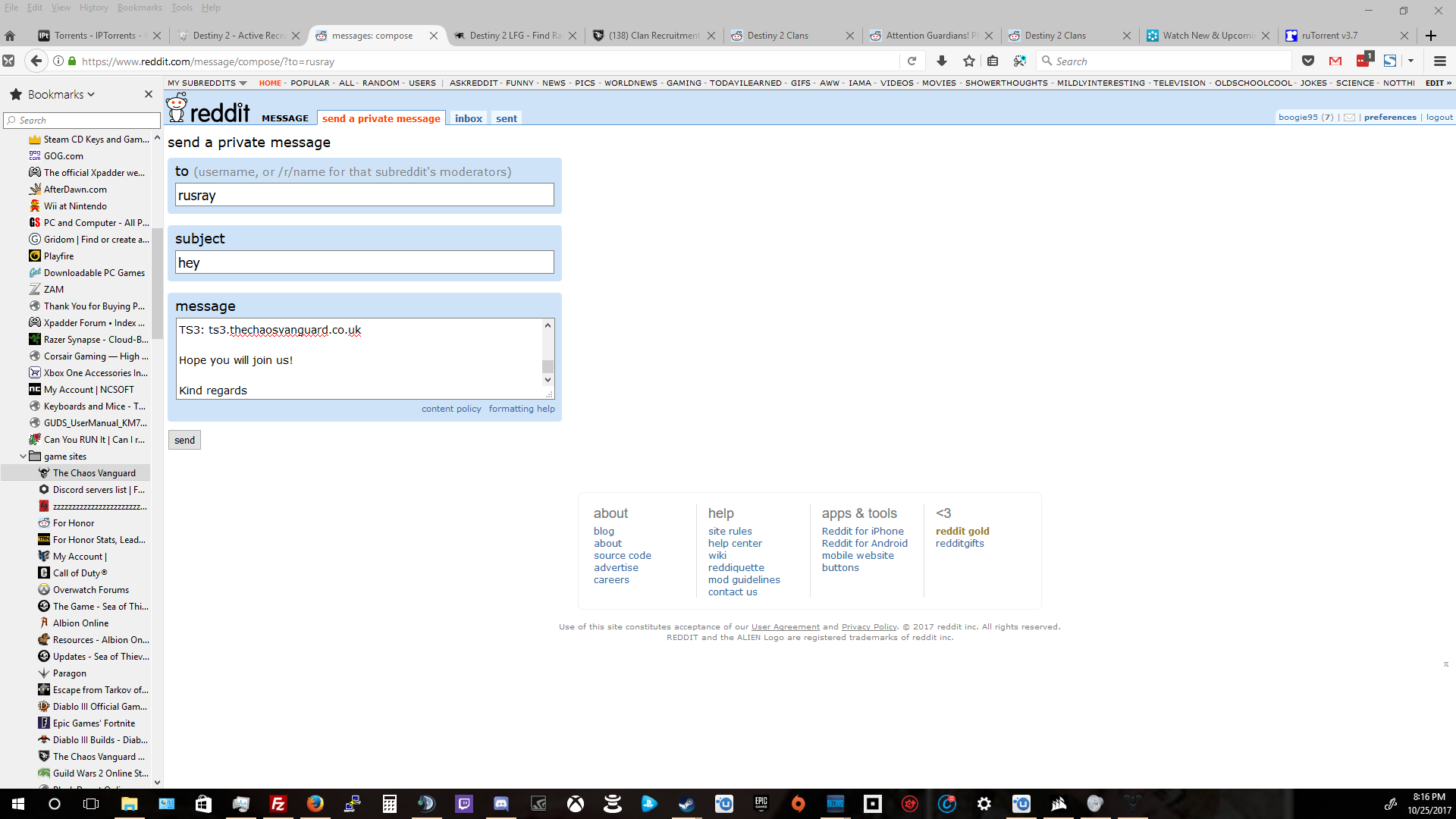1456x819 pixels.
Task: Bookmark this page with the star icon
Action: [968, 61]
